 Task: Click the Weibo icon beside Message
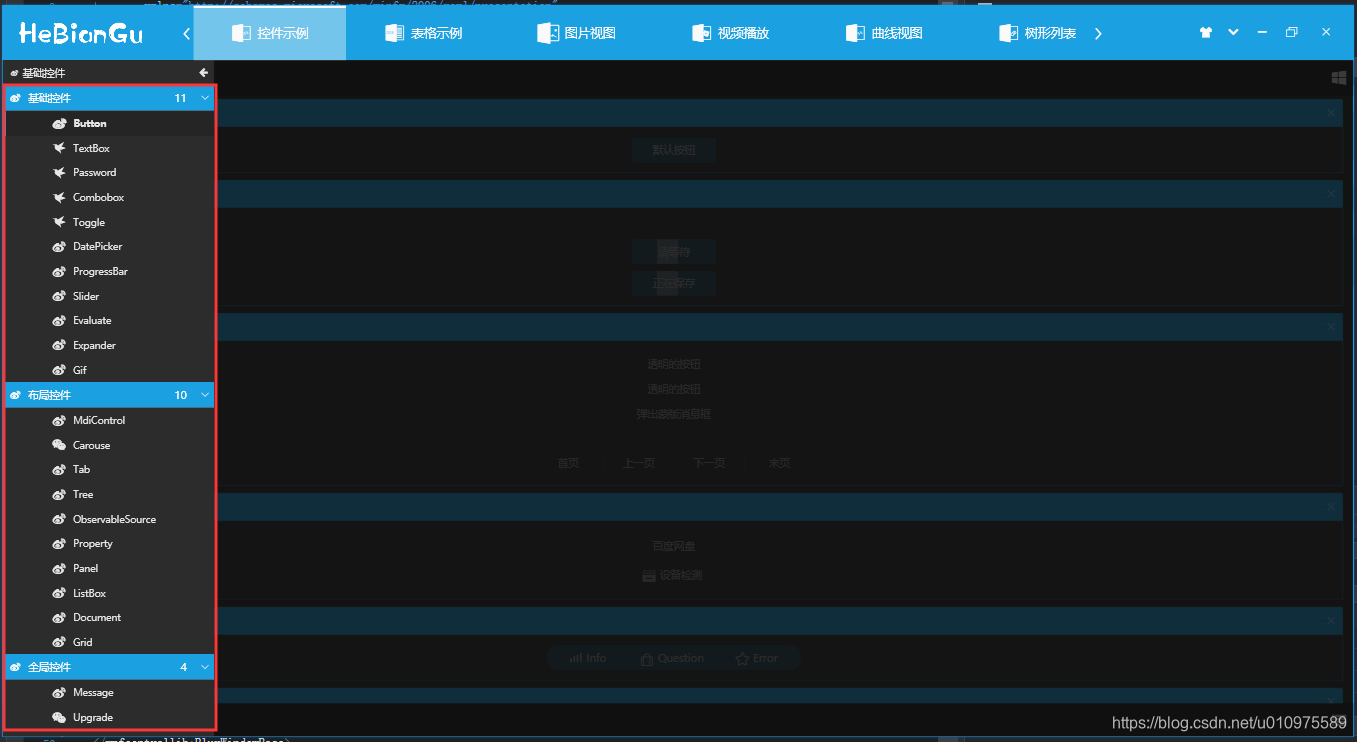point(59,692)
